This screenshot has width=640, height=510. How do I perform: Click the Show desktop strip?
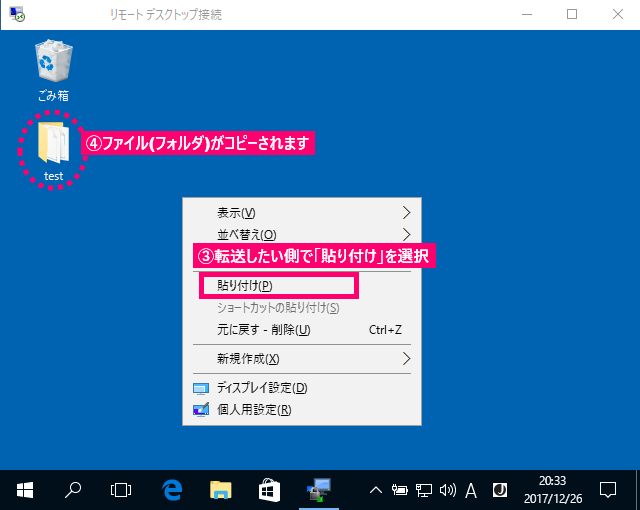(x=638, y=490)
